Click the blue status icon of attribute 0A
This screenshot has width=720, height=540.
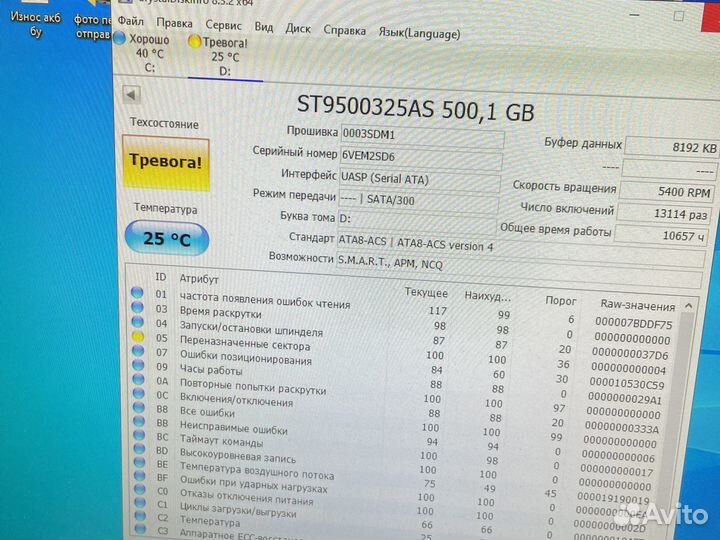[138, 379]
